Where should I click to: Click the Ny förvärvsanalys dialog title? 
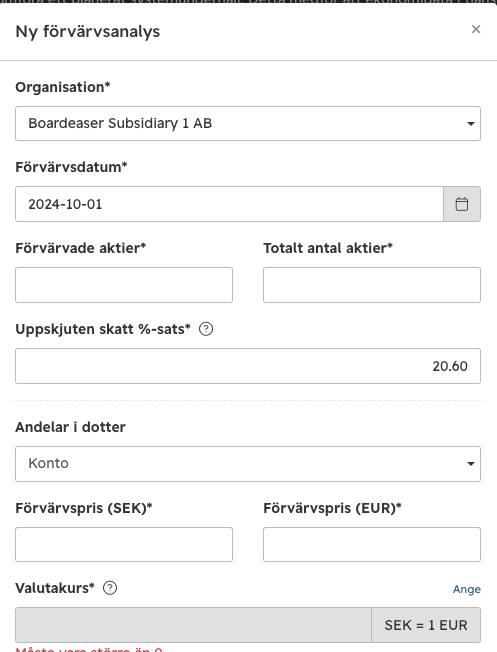(x=88, y=32)
